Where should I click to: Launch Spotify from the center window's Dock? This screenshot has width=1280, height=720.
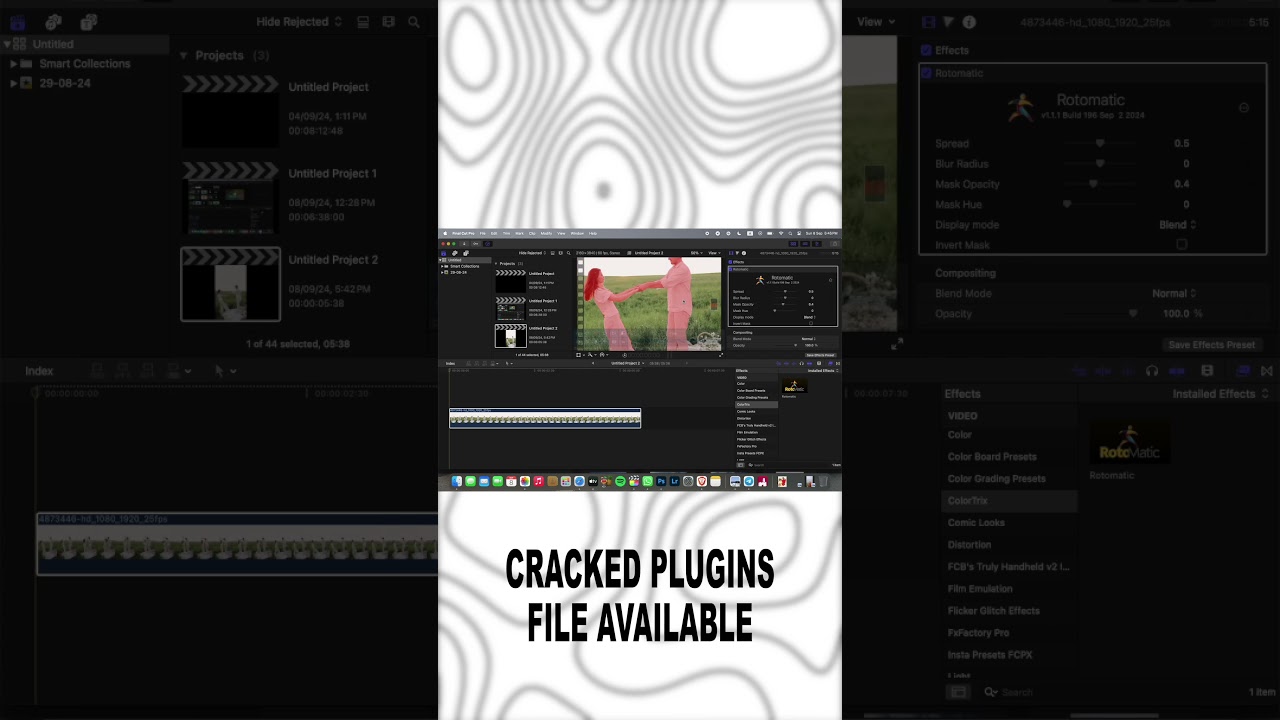(x=620, y=481)
